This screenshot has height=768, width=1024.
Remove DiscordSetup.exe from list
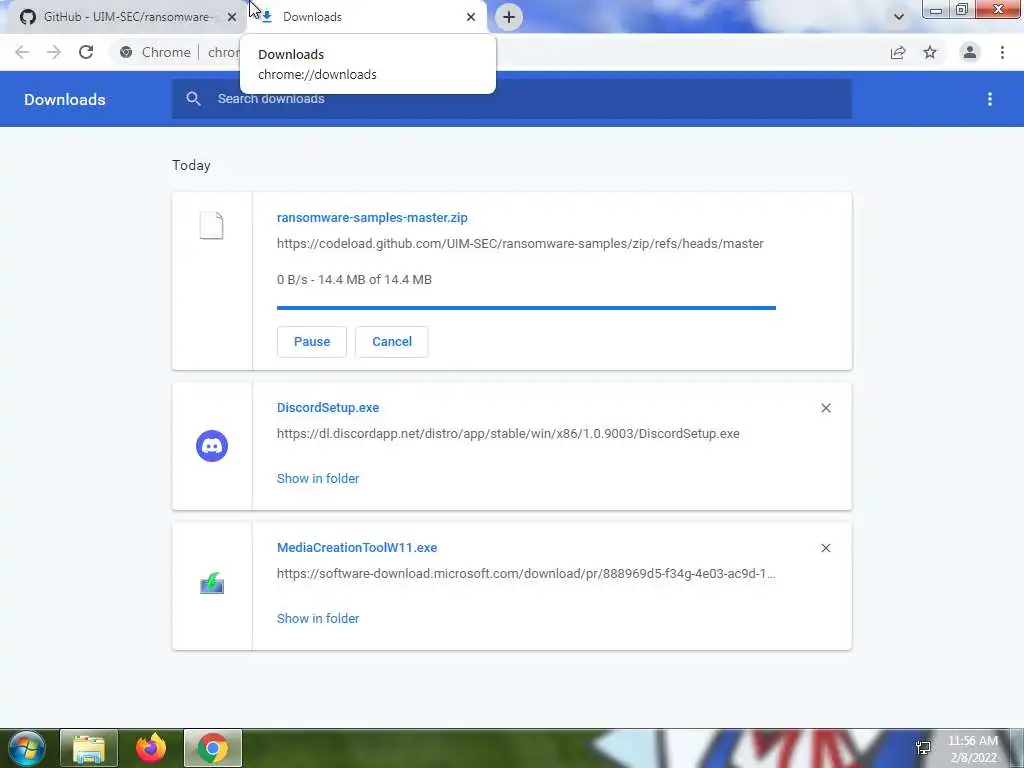point(825,408)
